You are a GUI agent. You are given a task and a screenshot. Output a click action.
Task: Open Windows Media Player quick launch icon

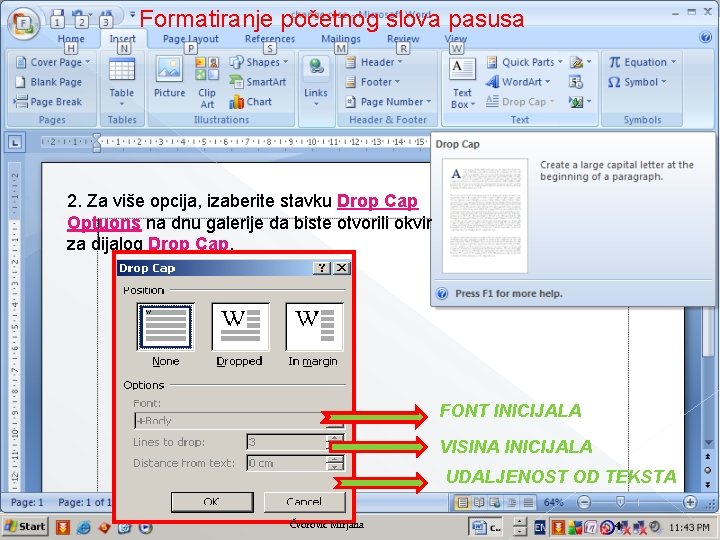click(145, 527)
